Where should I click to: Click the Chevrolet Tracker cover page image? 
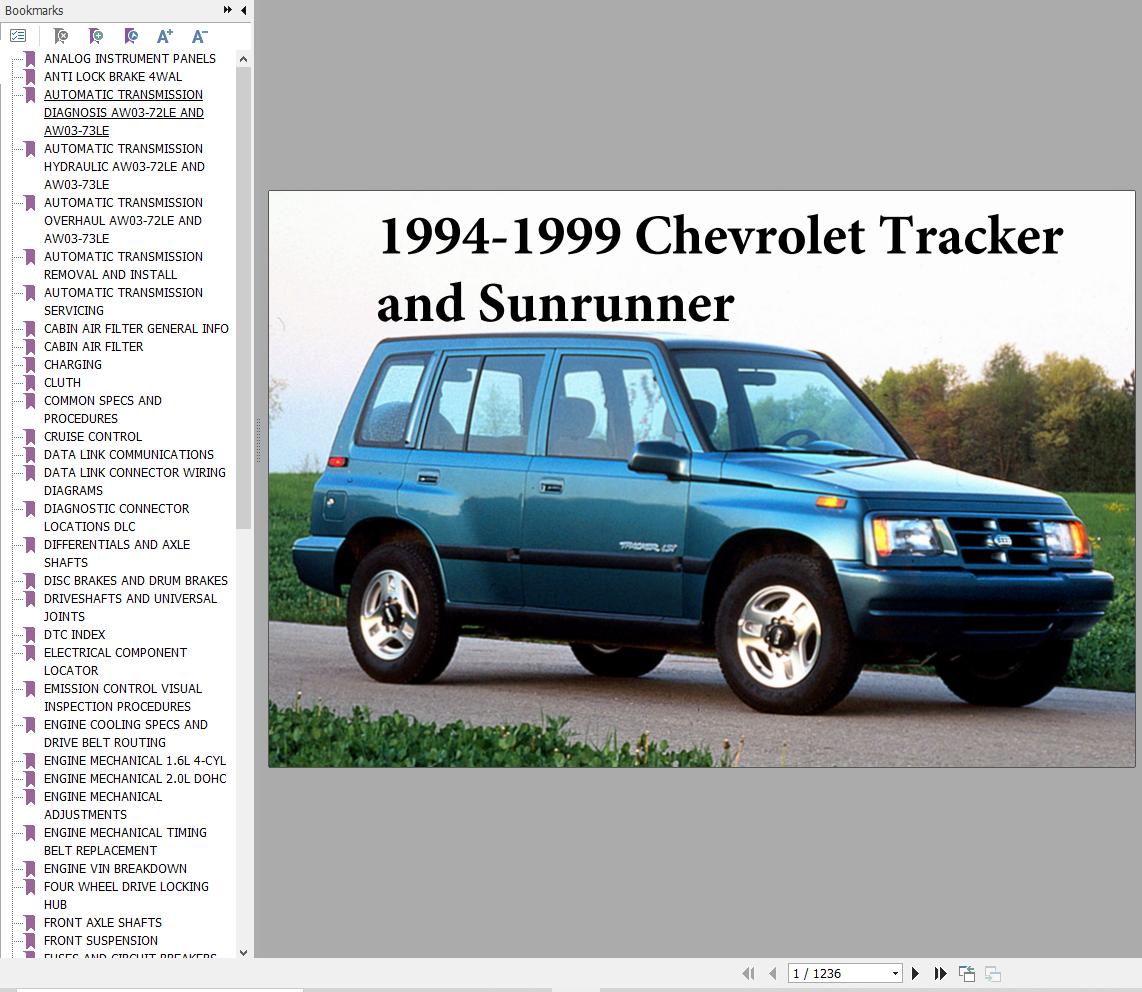tap(701, 479)
